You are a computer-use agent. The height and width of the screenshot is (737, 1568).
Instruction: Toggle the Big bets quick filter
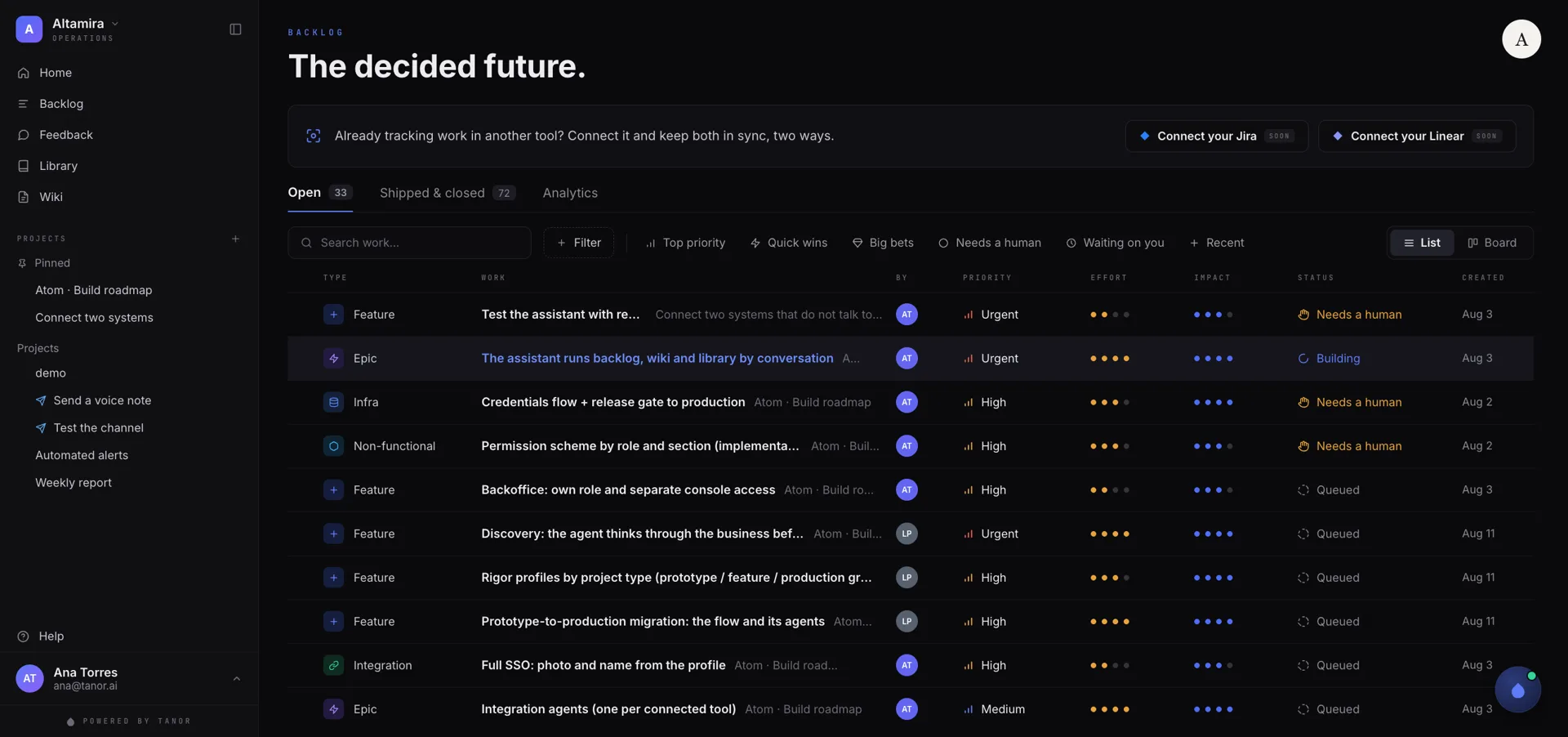883,243
